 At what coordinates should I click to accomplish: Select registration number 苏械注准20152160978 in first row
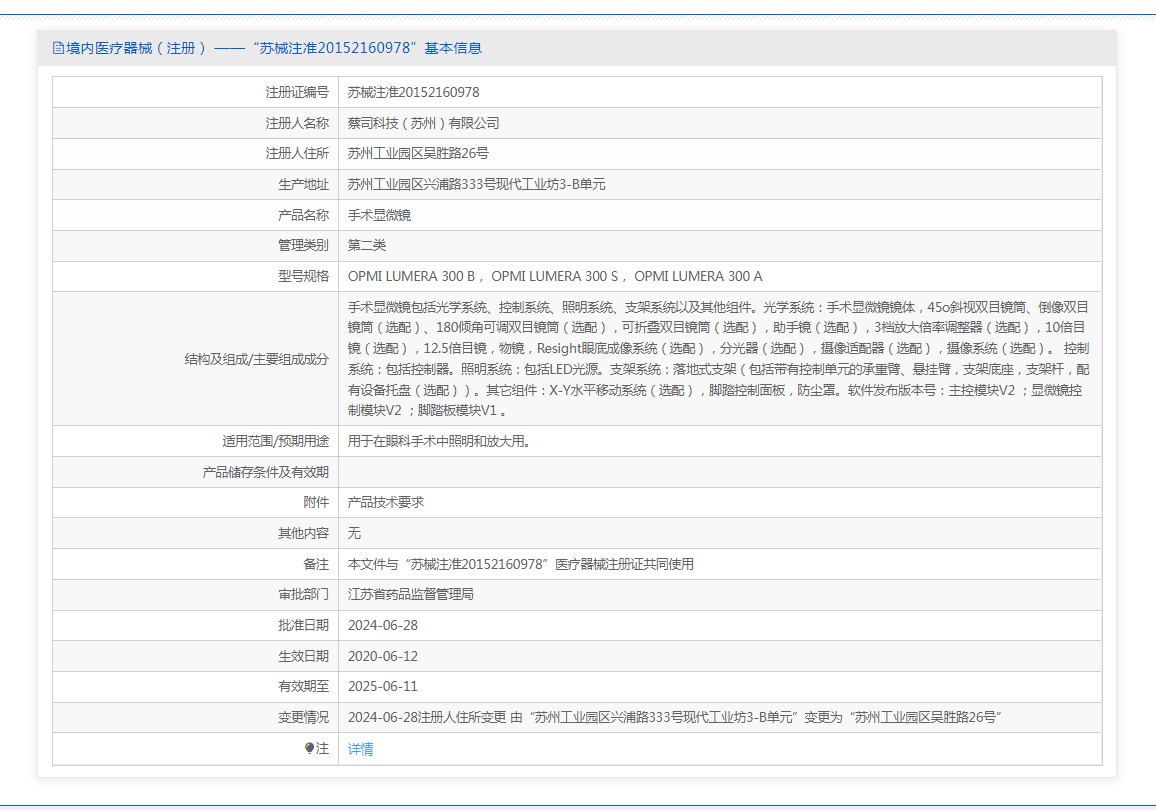pos(413,92)
